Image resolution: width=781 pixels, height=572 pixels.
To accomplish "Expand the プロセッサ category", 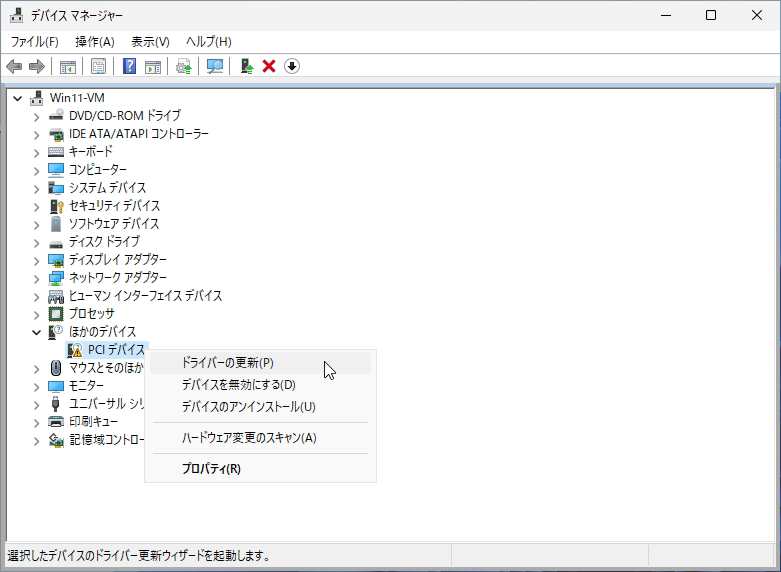I will click(x=36, y=315).
